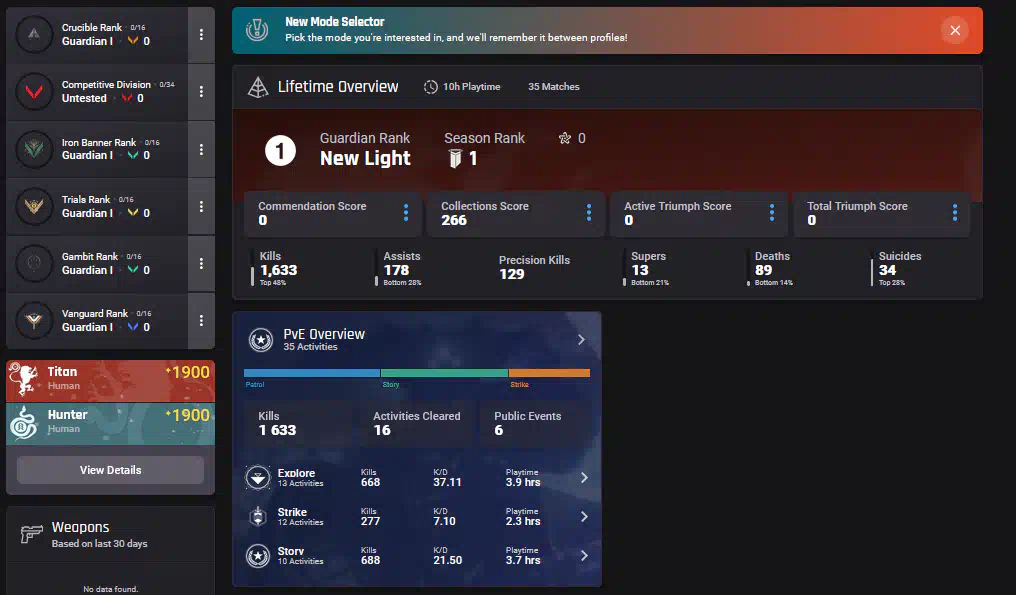Click the green Story bar segment
Viewport: 1016px width, 595px height.
444,373
